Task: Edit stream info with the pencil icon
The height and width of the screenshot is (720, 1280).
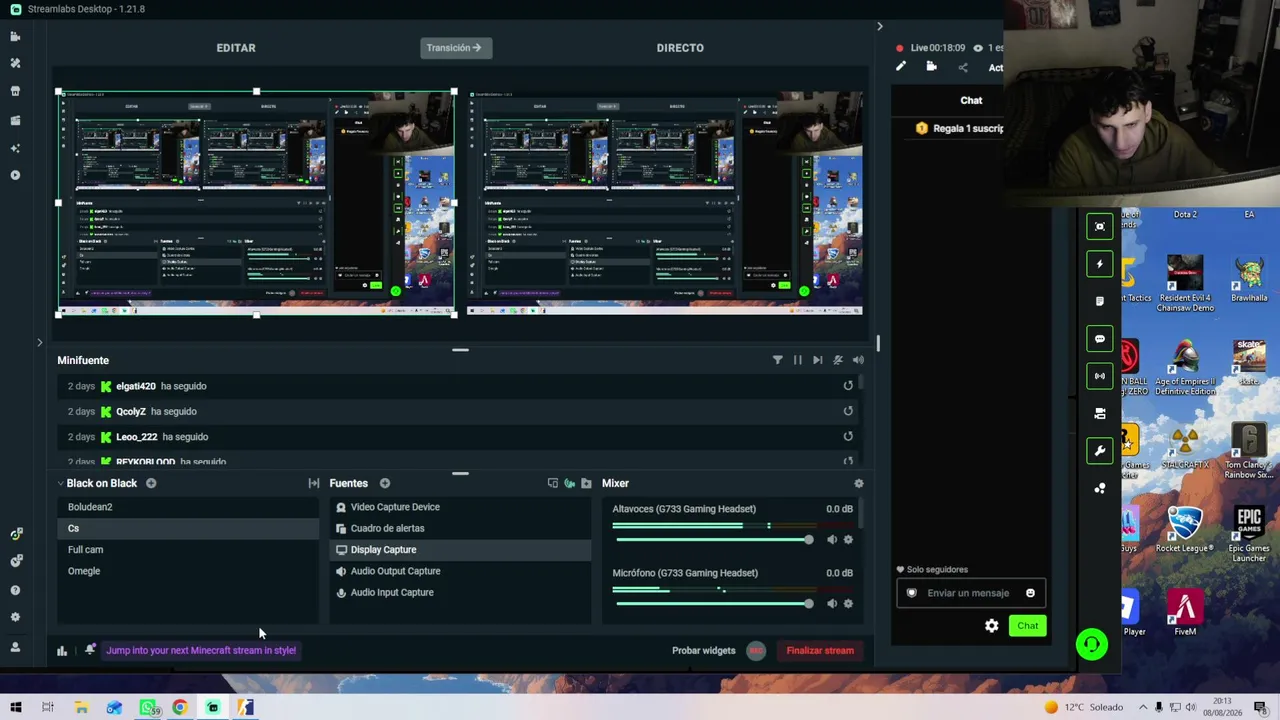Action: tap(901, 67)
